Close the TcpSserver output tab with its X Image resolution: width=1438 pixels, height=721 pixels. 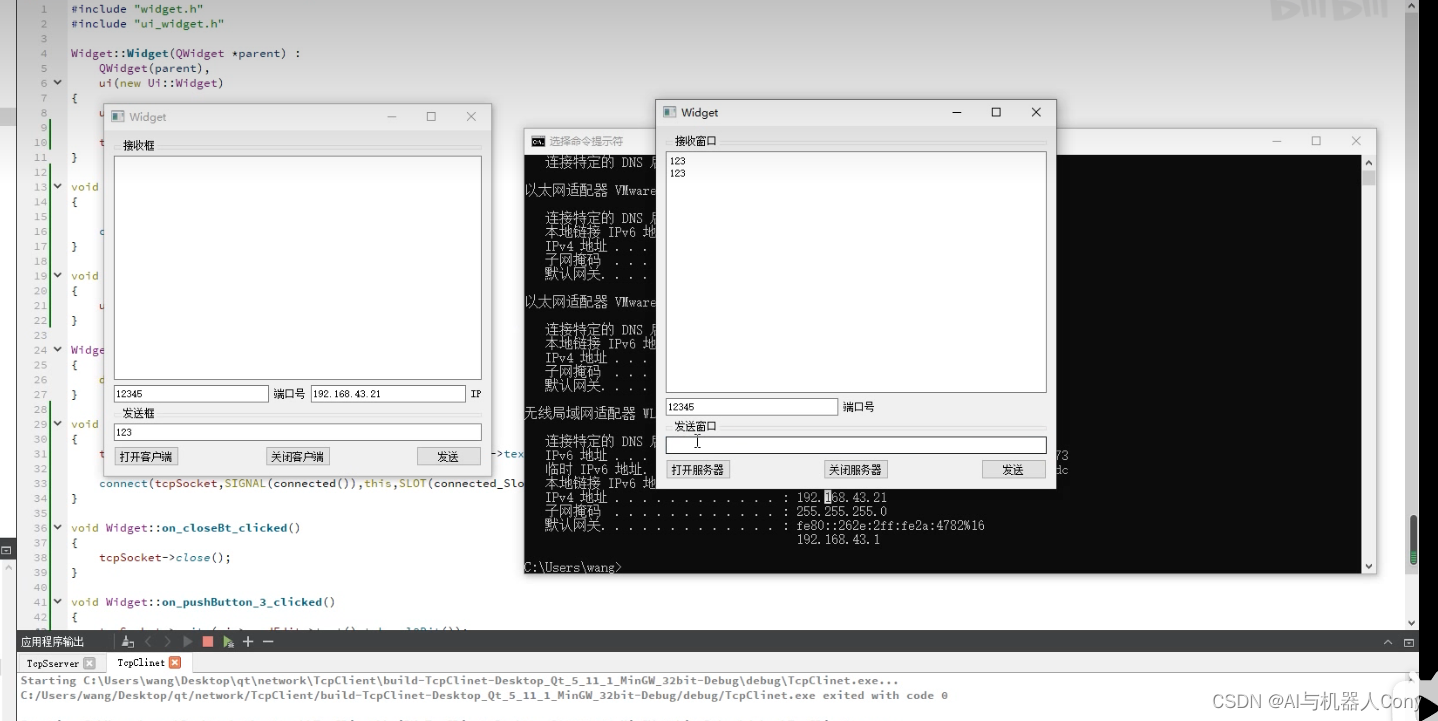pyautogui.click(x=89, y=663)
